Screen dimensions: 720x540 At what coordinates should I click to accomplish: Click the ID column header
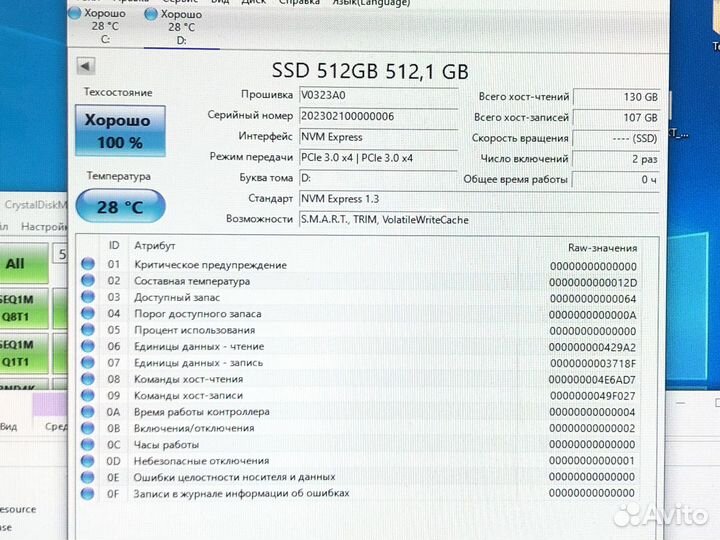coord(114,246)
